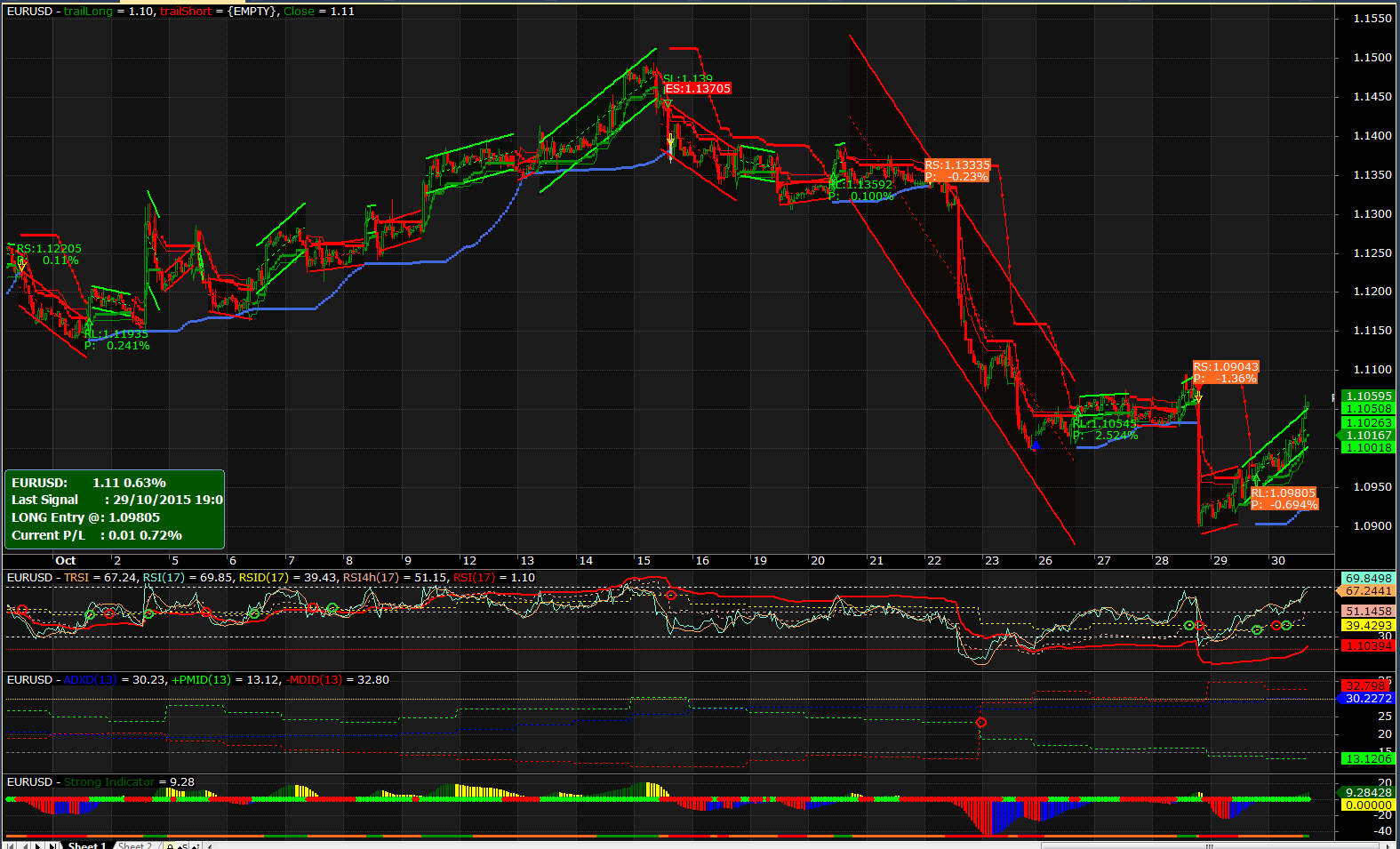Click the 67.2441 orange RSI value tag
This screenshot has height=849, width=1400.
[x=1366, y=591]
